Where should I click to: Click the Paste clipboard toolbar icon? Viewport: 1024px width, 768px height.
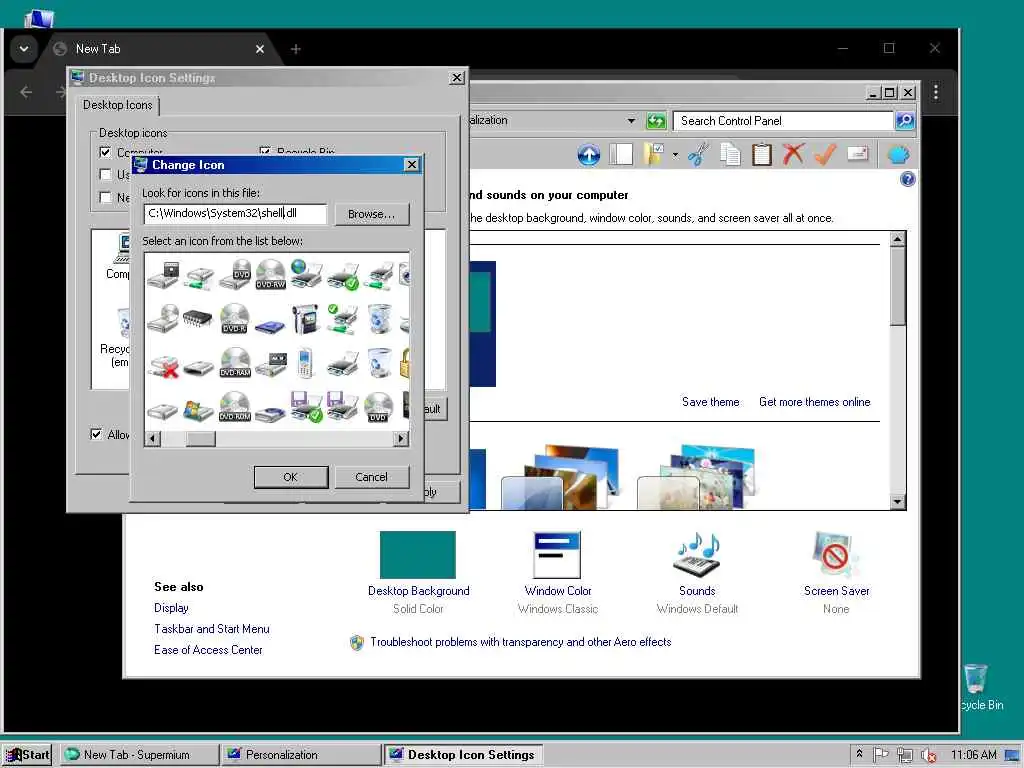click(x=761, y=155)
